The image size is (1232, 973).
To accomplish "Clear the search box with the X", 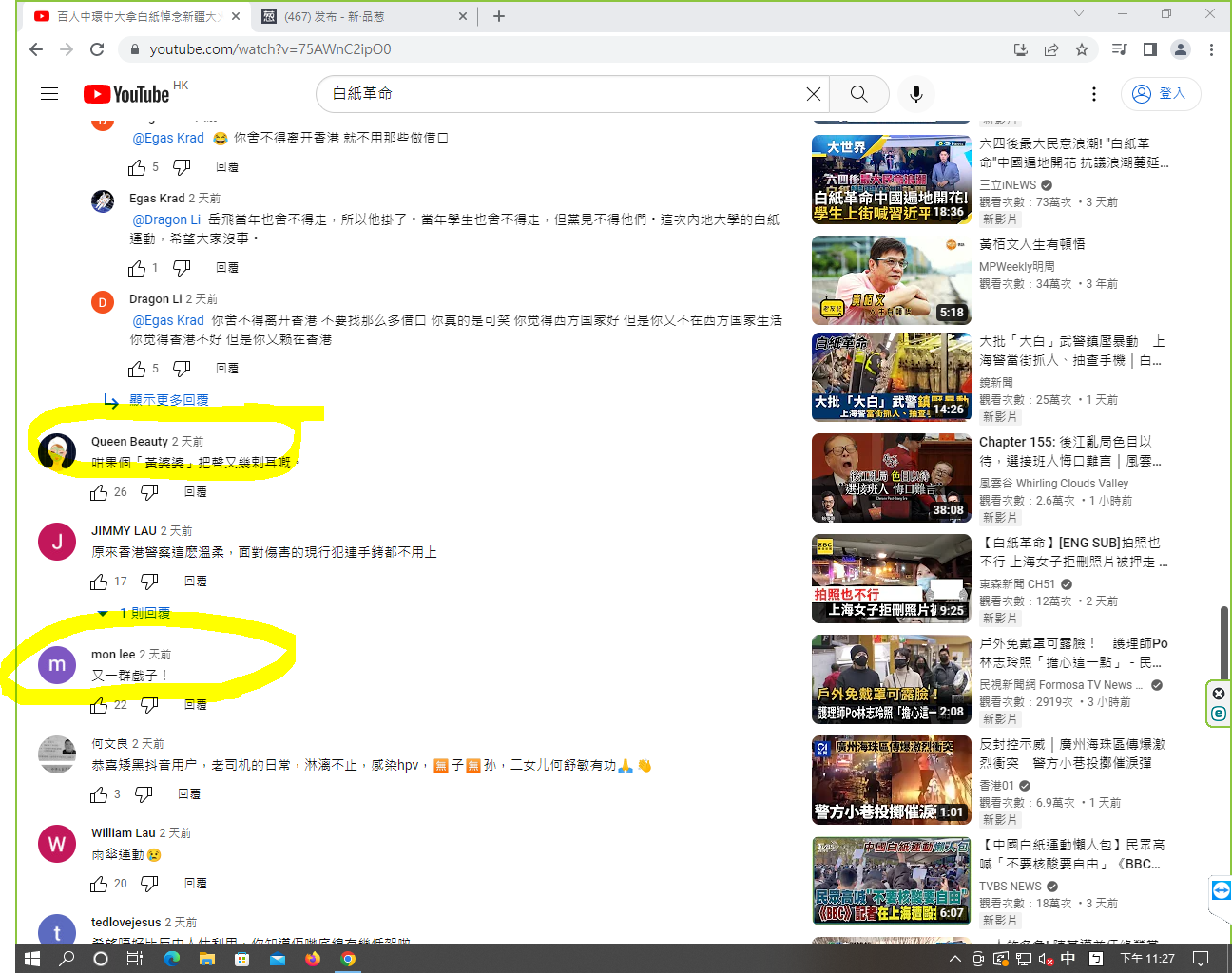I will click(x=814, y=94).
